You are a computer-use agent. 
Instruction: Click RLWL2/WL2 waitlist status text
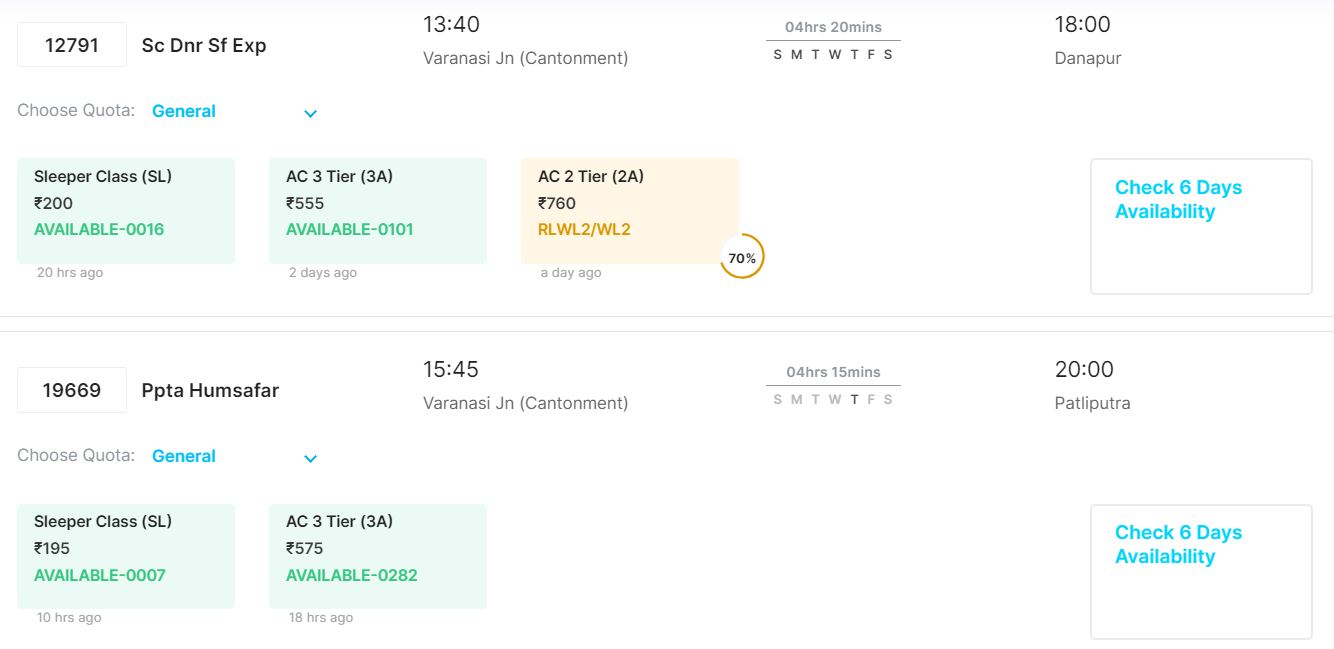[x=584, y=229]
